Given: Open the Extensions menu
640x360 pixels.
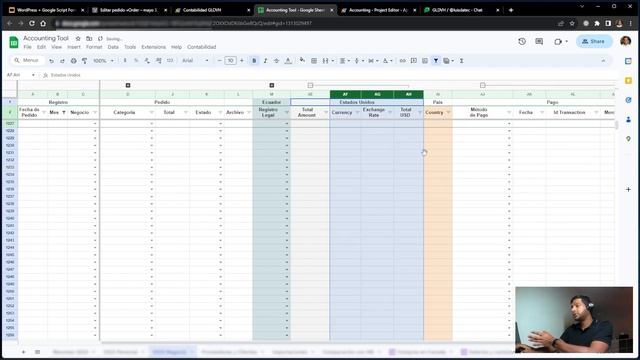Looking at the screenshot, I should tap(153, 47).
